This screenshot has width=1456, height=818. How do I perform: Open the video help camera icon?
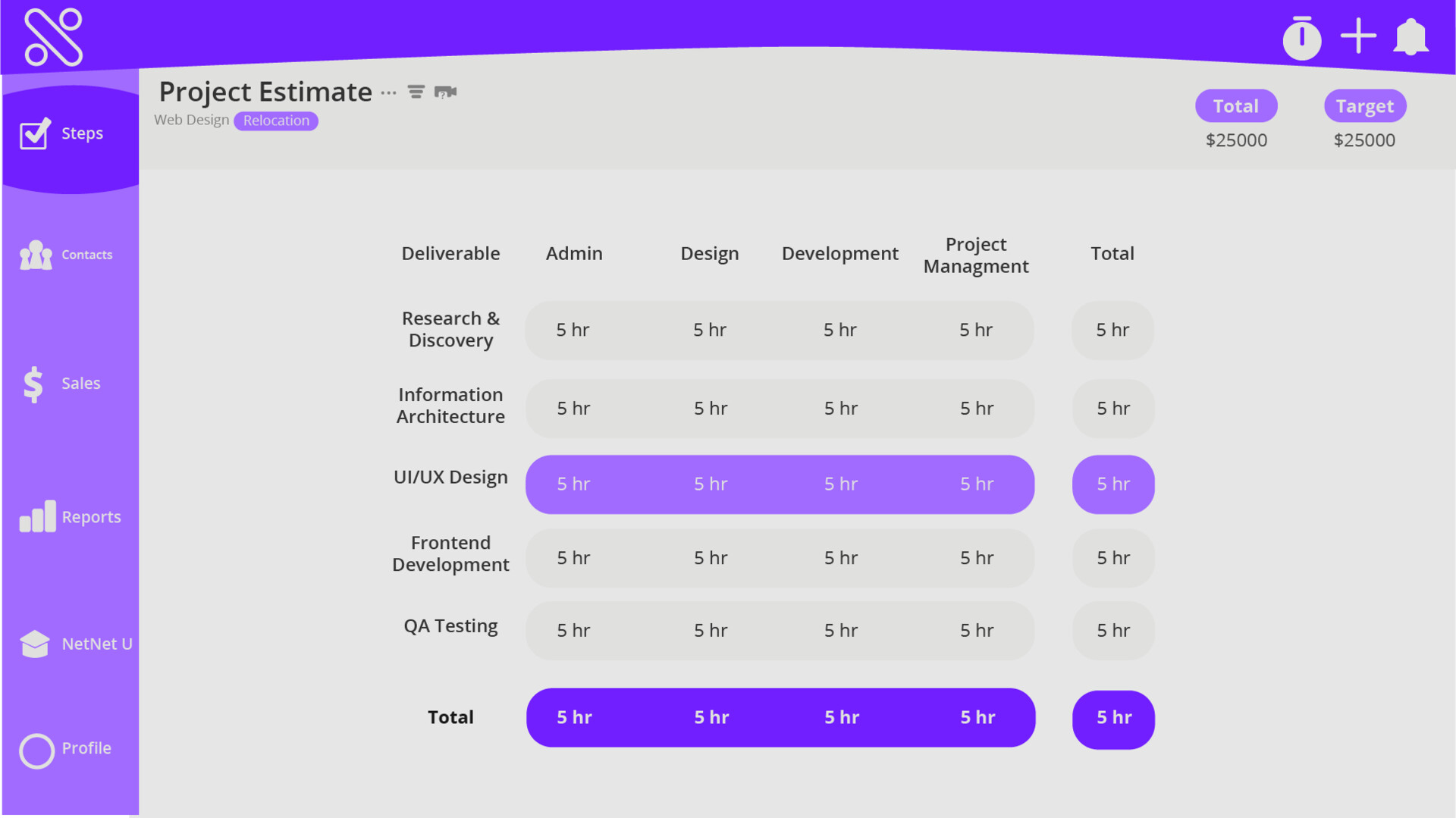coord(445,92)
